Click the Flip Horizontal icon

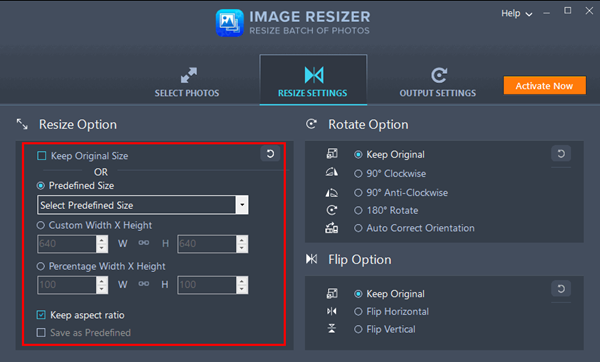(332, 311)
